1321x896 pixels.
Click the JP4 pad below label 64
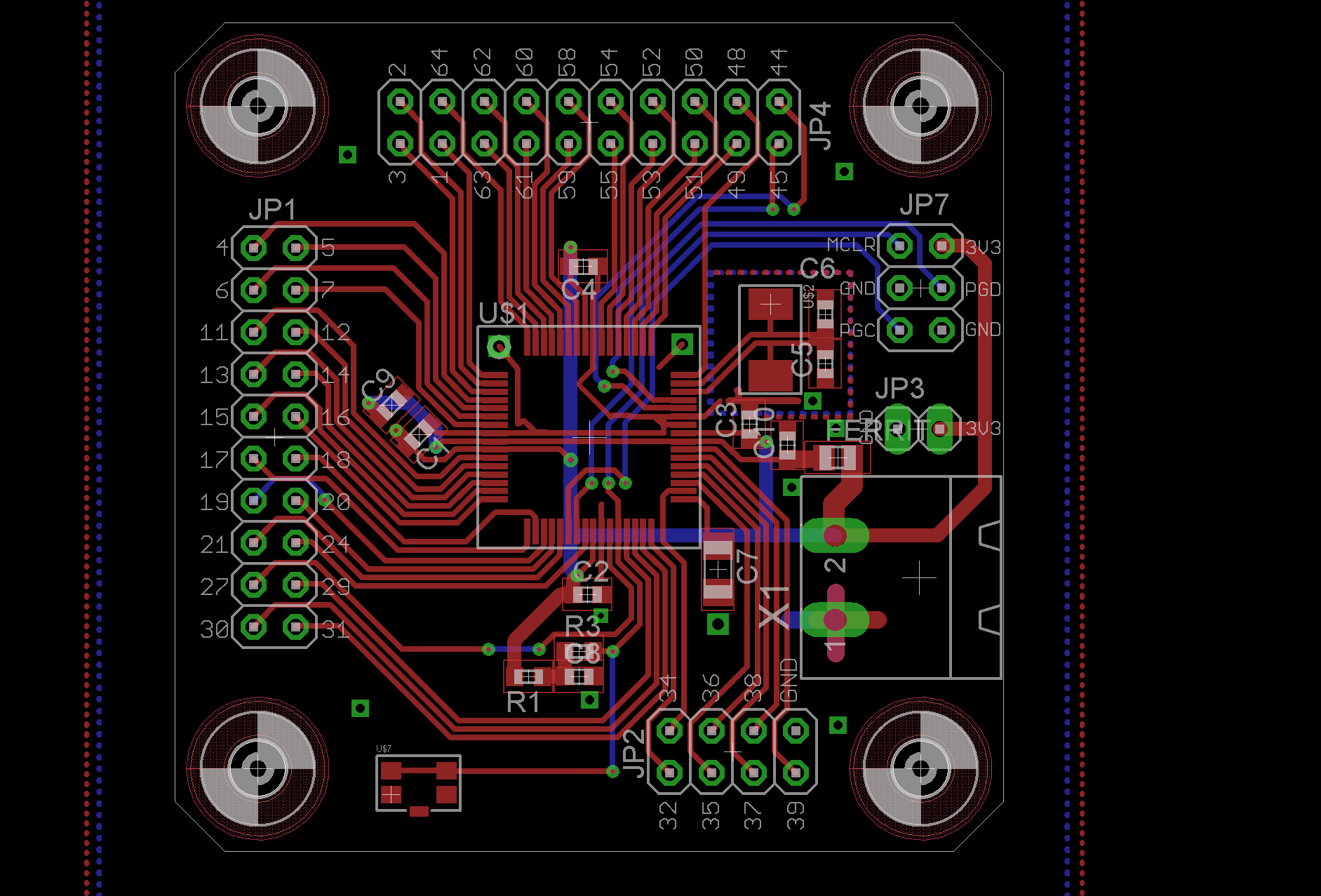pos(442,102)
